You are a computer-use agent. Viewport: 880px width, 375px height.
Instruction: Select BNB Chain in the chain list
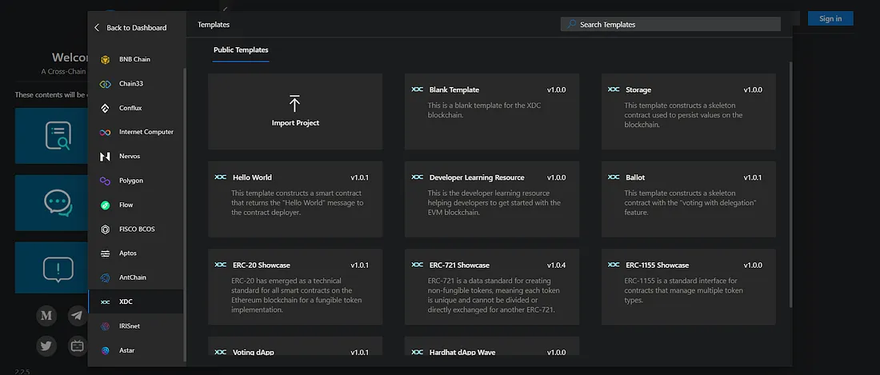point(136,60)
